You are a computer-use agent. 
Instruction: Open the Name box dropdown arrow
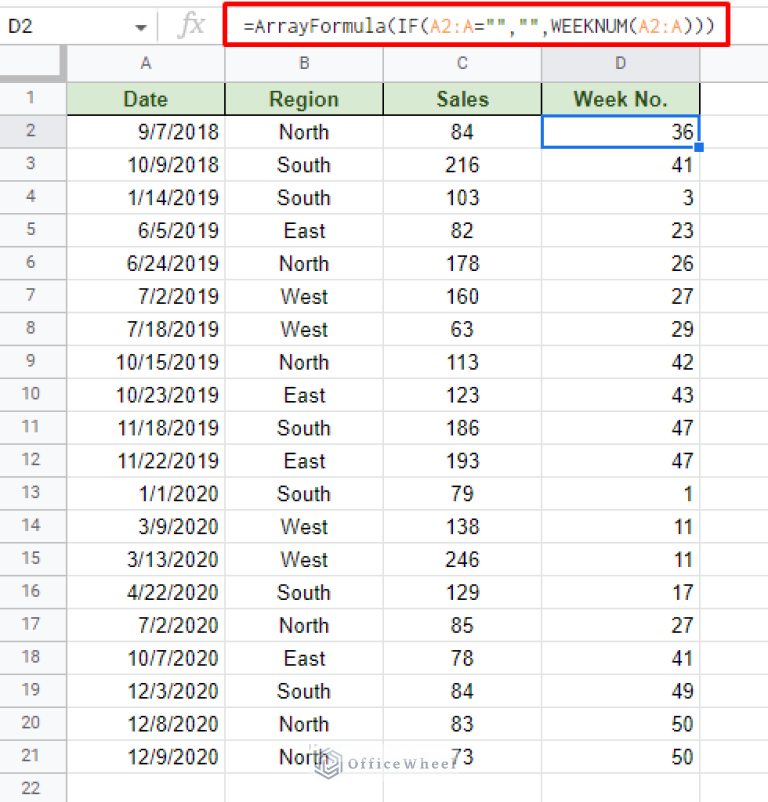point(141,27)
